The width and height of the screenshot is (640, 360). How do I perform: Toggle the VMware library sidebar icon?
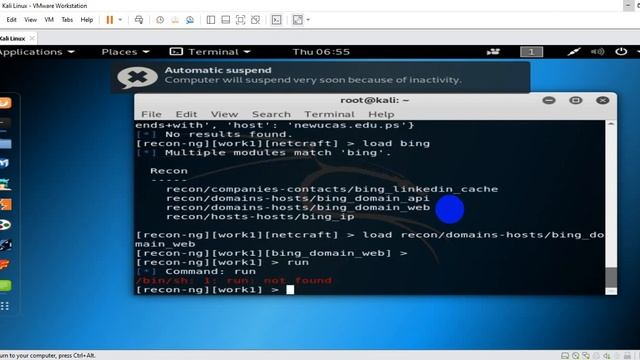coord(211,20)
